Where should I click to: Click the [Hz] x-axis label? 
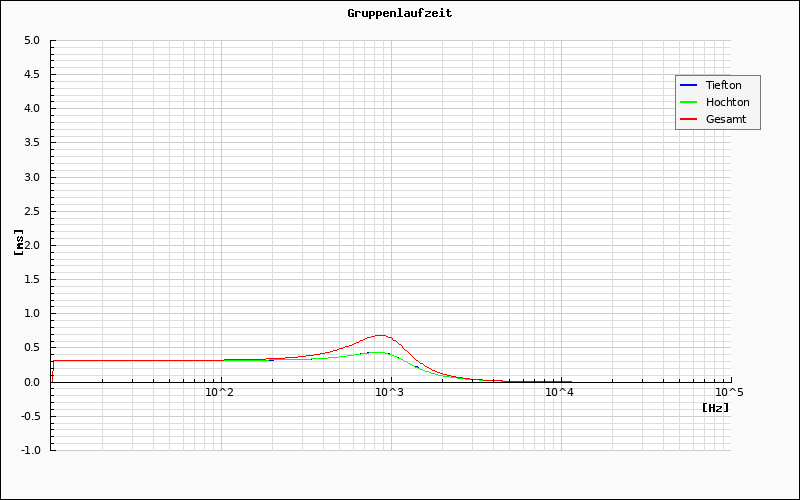click(x=715, y=408)
